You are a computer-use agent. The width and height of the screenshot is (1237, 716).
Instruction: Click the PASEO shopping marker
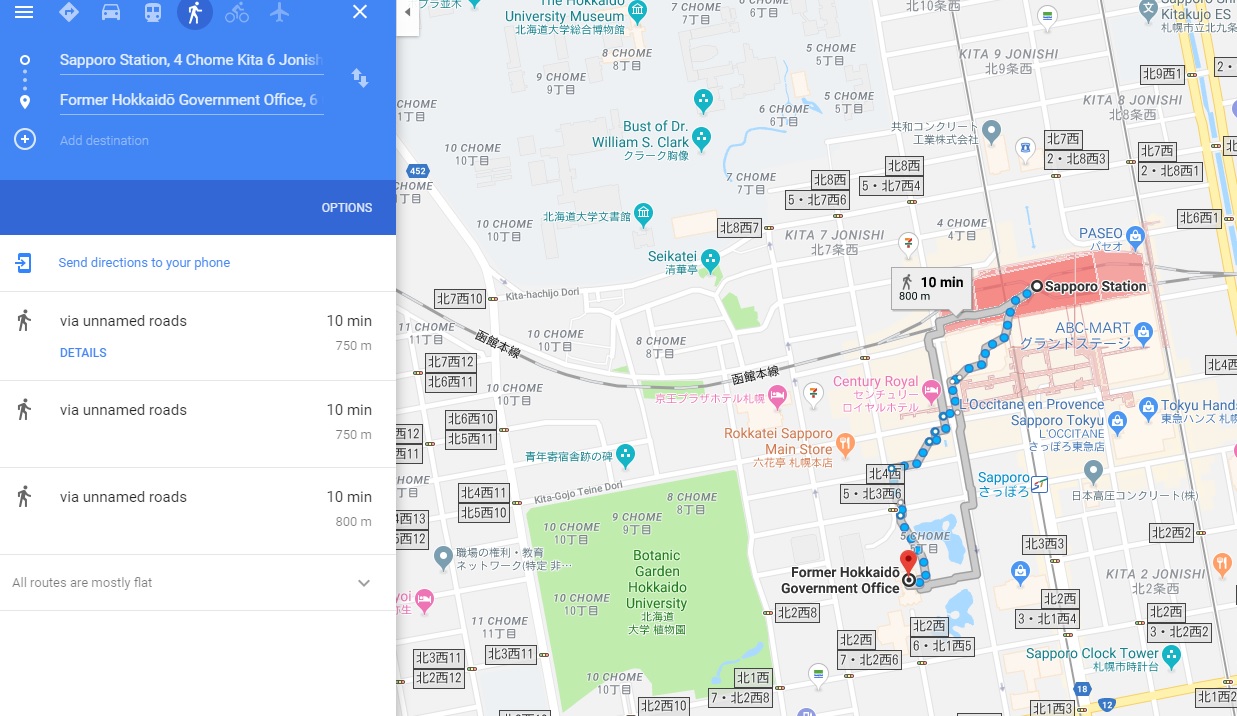coord(1134,238)
